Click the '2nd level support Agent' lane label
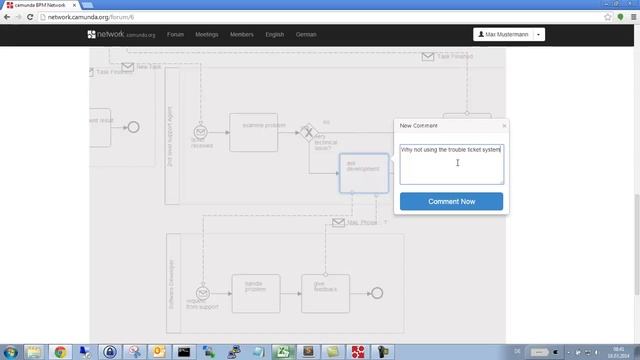The height and width of the screenshot is (360, 640). [170, 137]
